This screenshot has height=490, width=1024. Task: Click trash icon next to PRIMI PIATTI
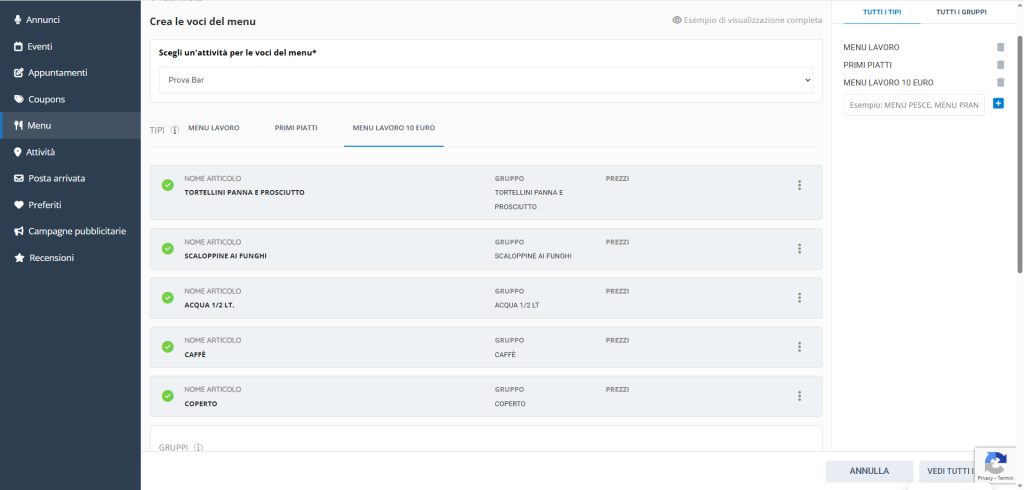[x=1000, y=65]
